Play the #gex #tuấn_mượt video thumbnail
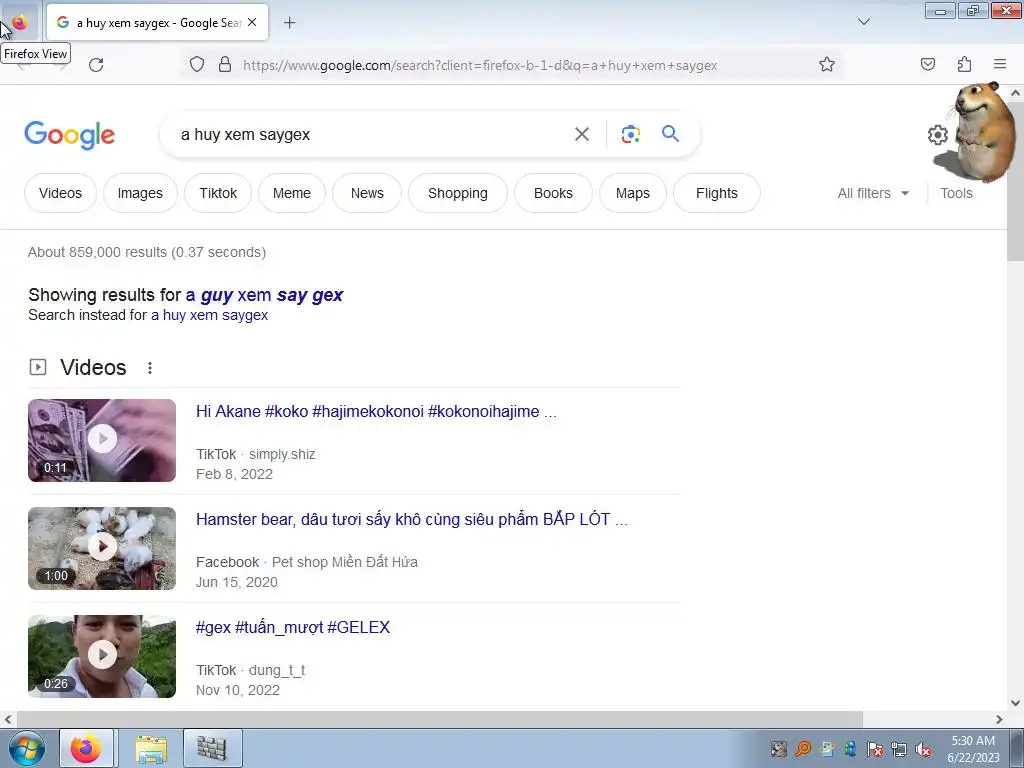 [x=102, y=656]
